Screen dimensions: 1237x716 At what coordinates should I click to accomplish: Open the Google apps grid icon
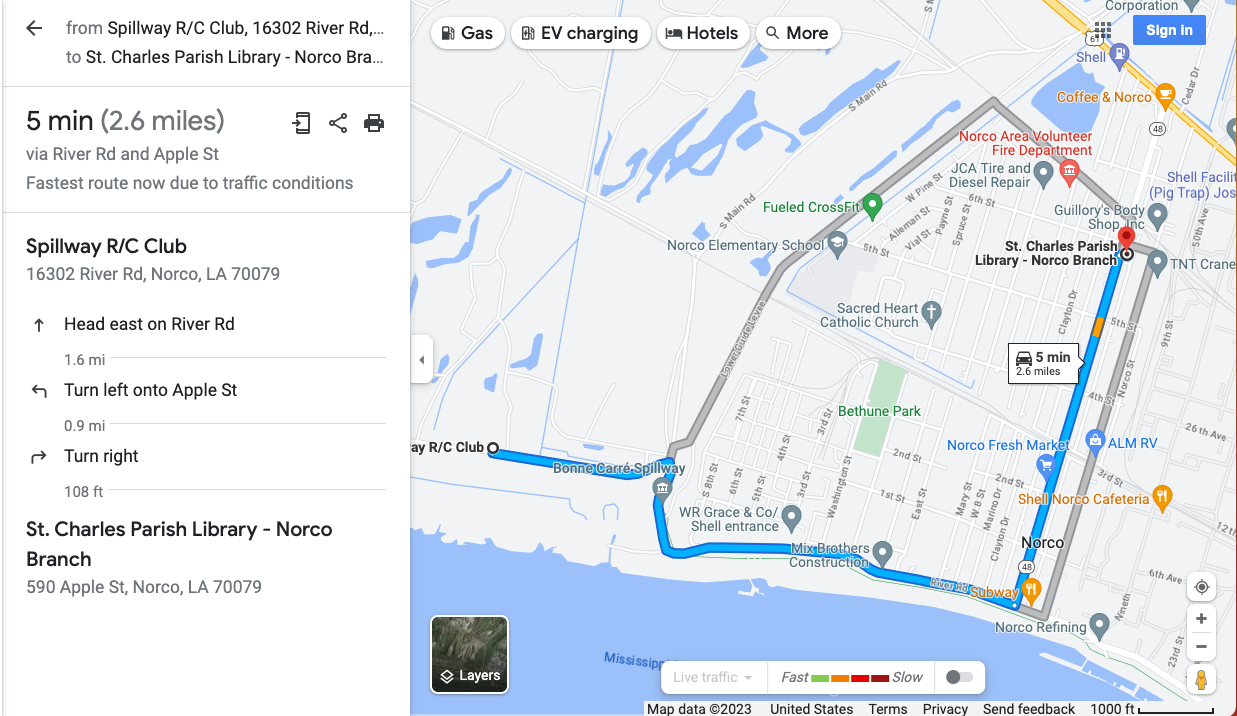coord(1102,31)
